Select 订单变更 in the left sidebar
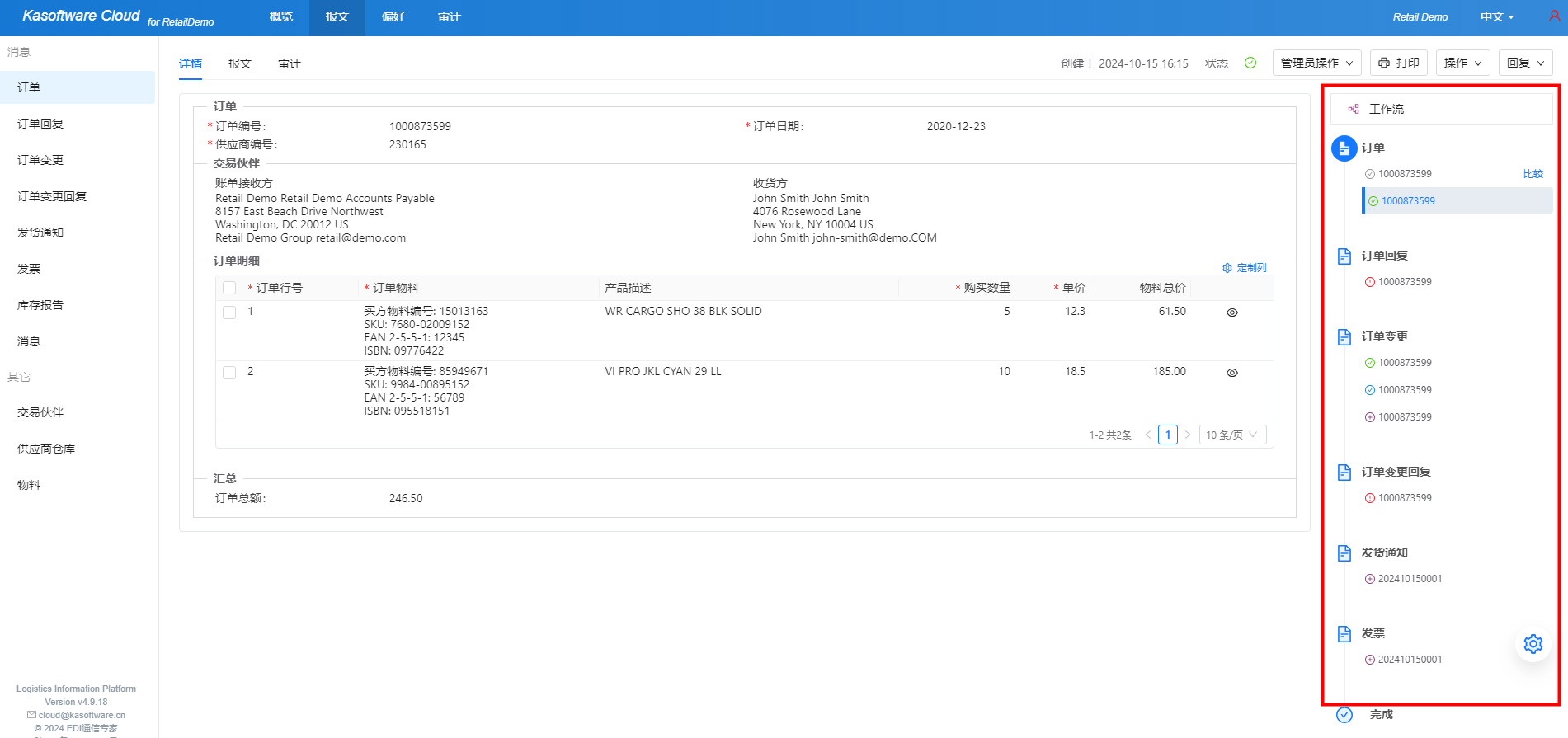The width and height of the screenshot is (1568, 738). point(40,160)
